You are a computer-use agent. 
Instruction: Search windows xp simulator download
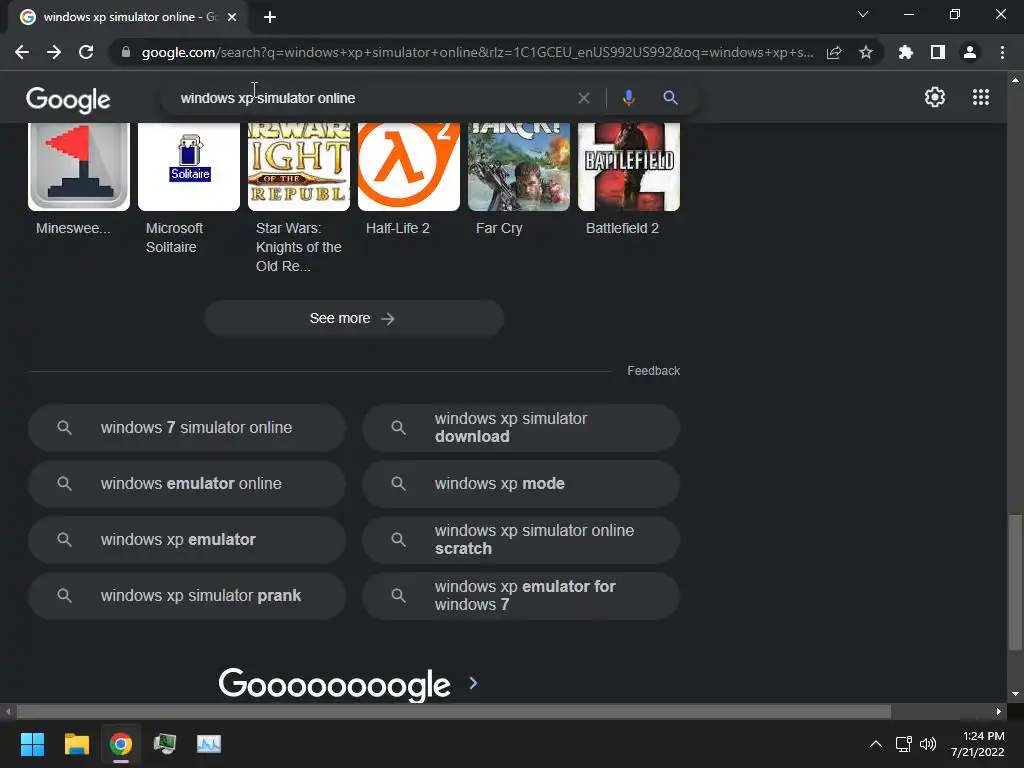pyautogui.click(x=521, y=428)
